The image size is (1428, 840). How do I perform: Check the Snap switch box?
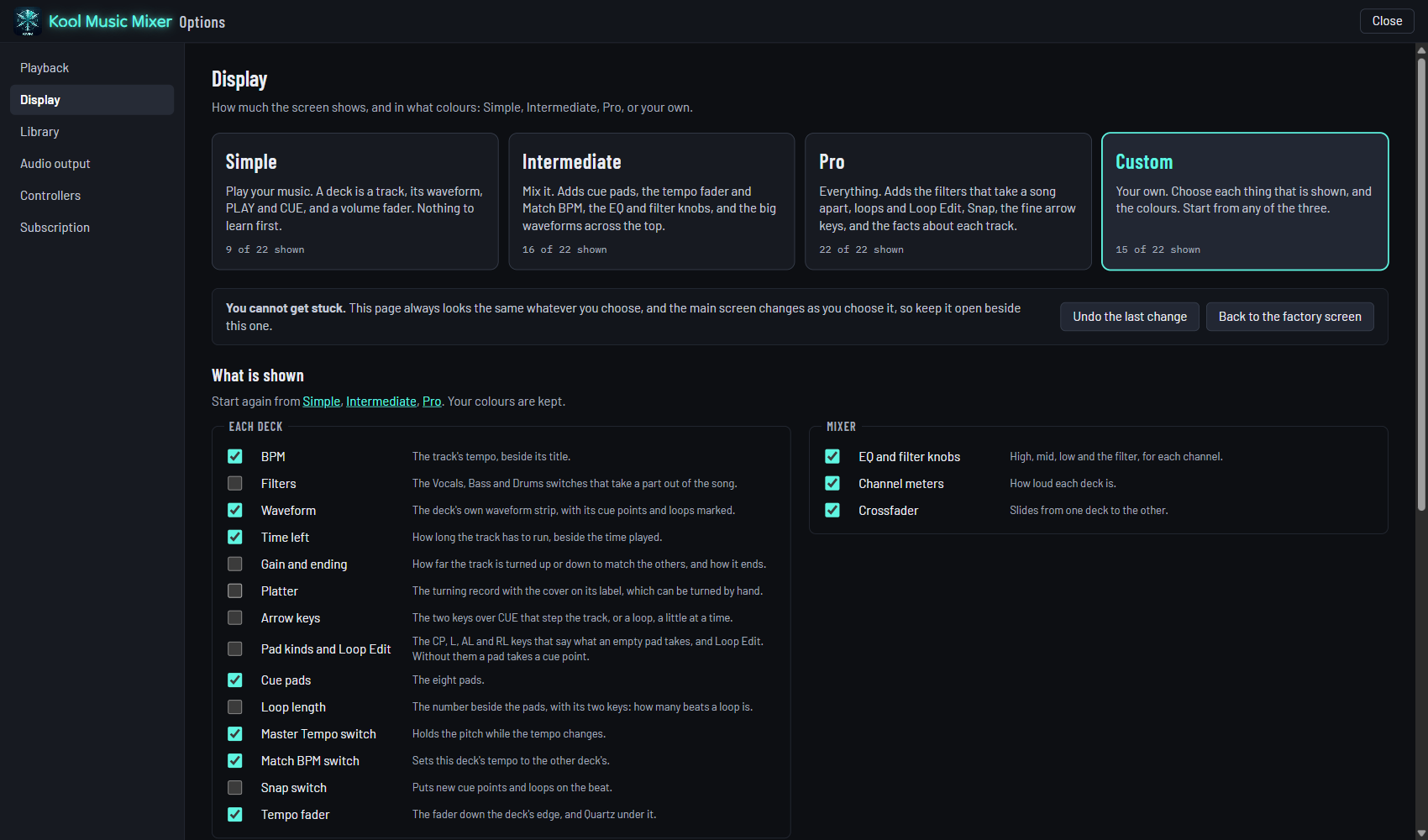click(235, 788)
